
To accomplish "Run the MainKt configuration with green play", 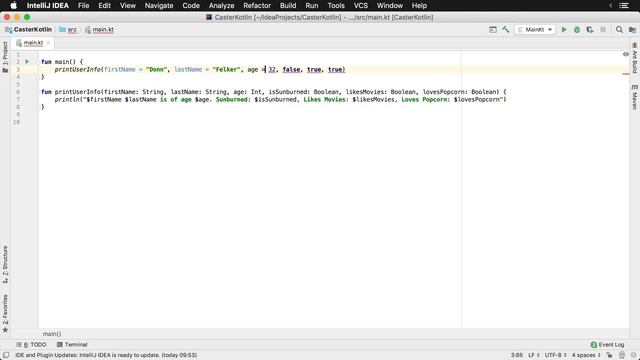I will tap(564, 29).
